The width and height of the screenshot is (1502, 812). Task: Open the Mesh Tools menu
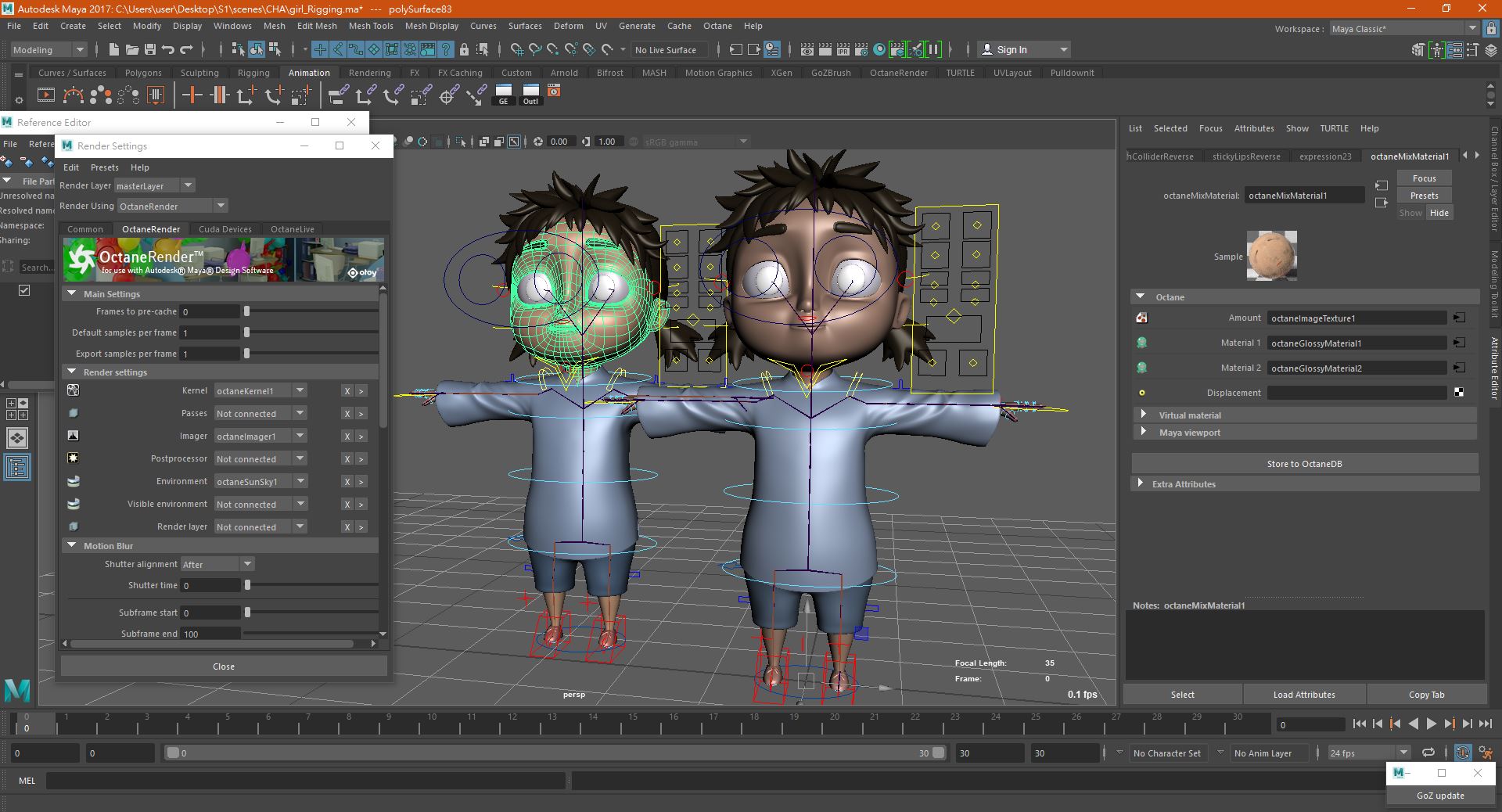pos(371,26)
